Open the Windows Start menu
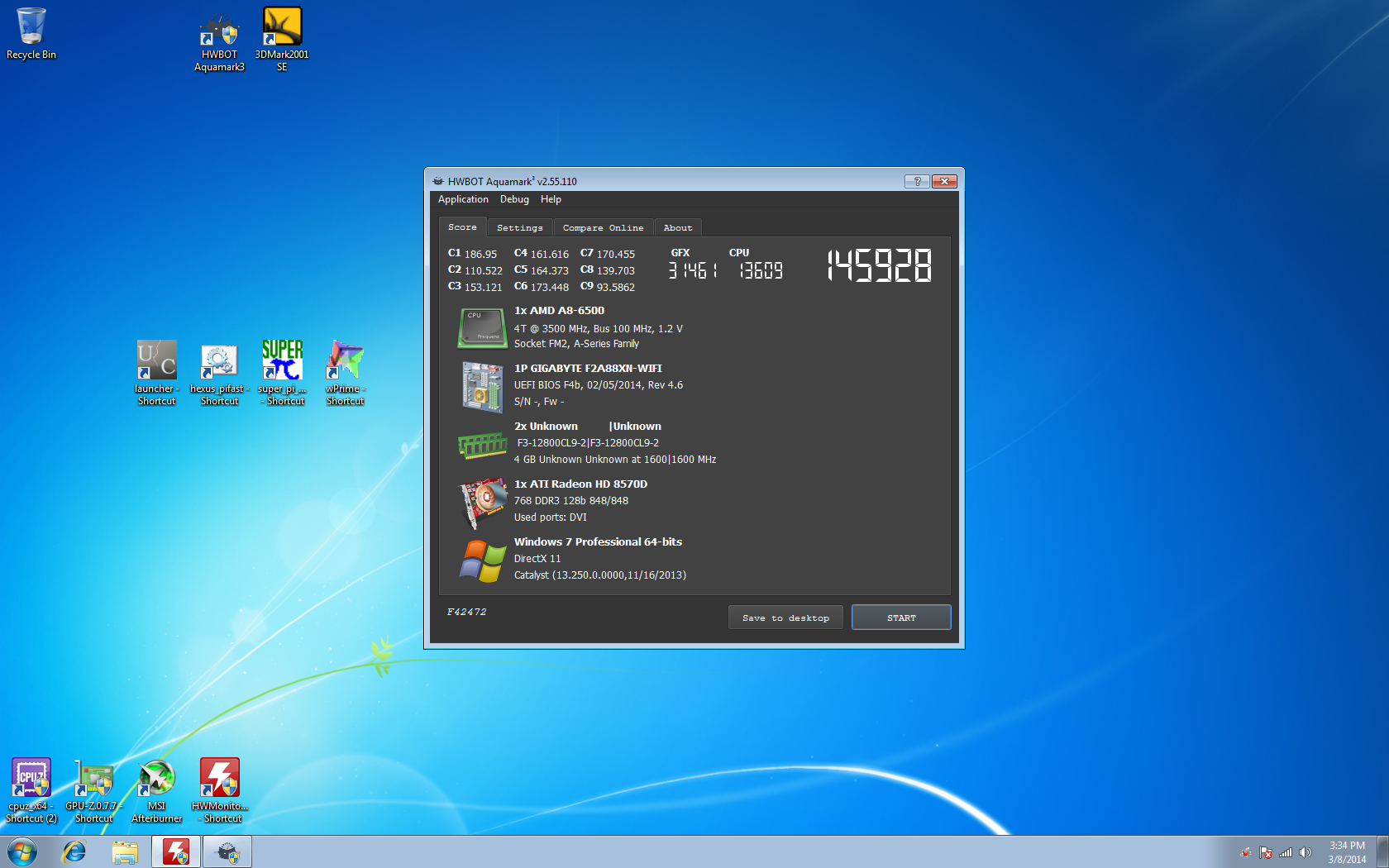This screenshot has width=1389, height=868. [x=22, y=851]
